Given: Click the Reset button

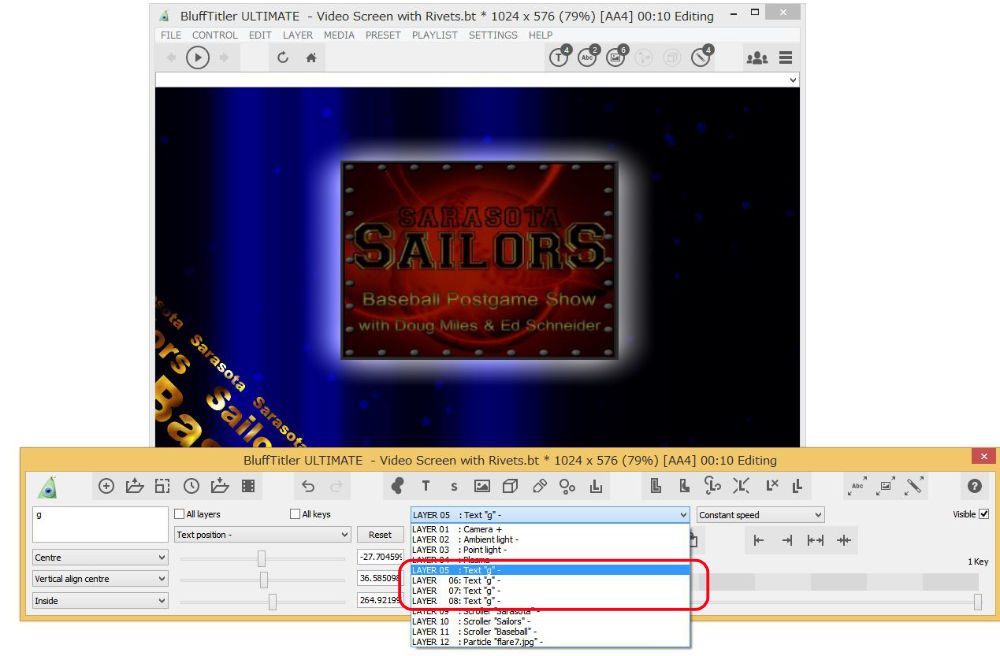Looking at the screenshot, I should tap(380, 535).
